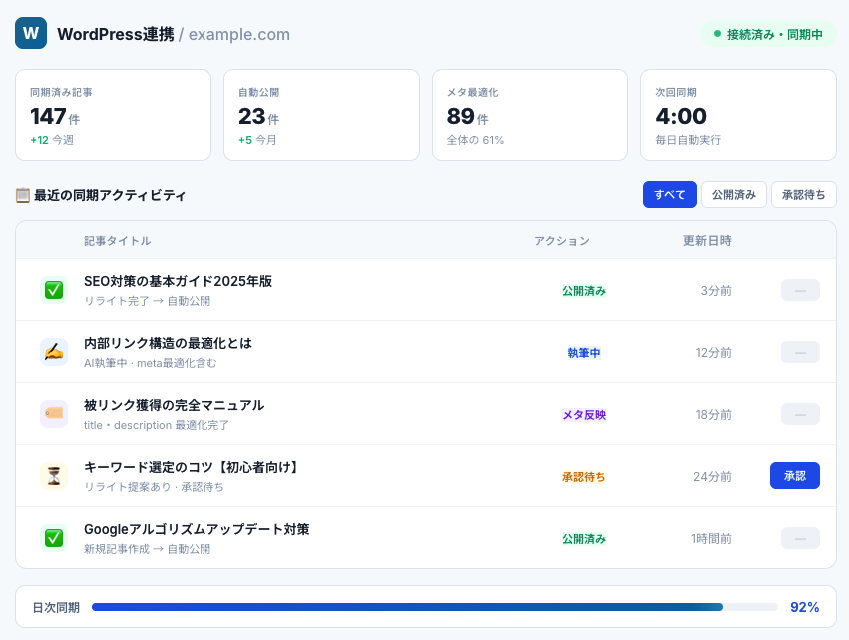Screen dimensions: 849x640
Task: Click the check icon beside Googleアルゴリズムアップデート対策
Action: click(x=54, y=538)
